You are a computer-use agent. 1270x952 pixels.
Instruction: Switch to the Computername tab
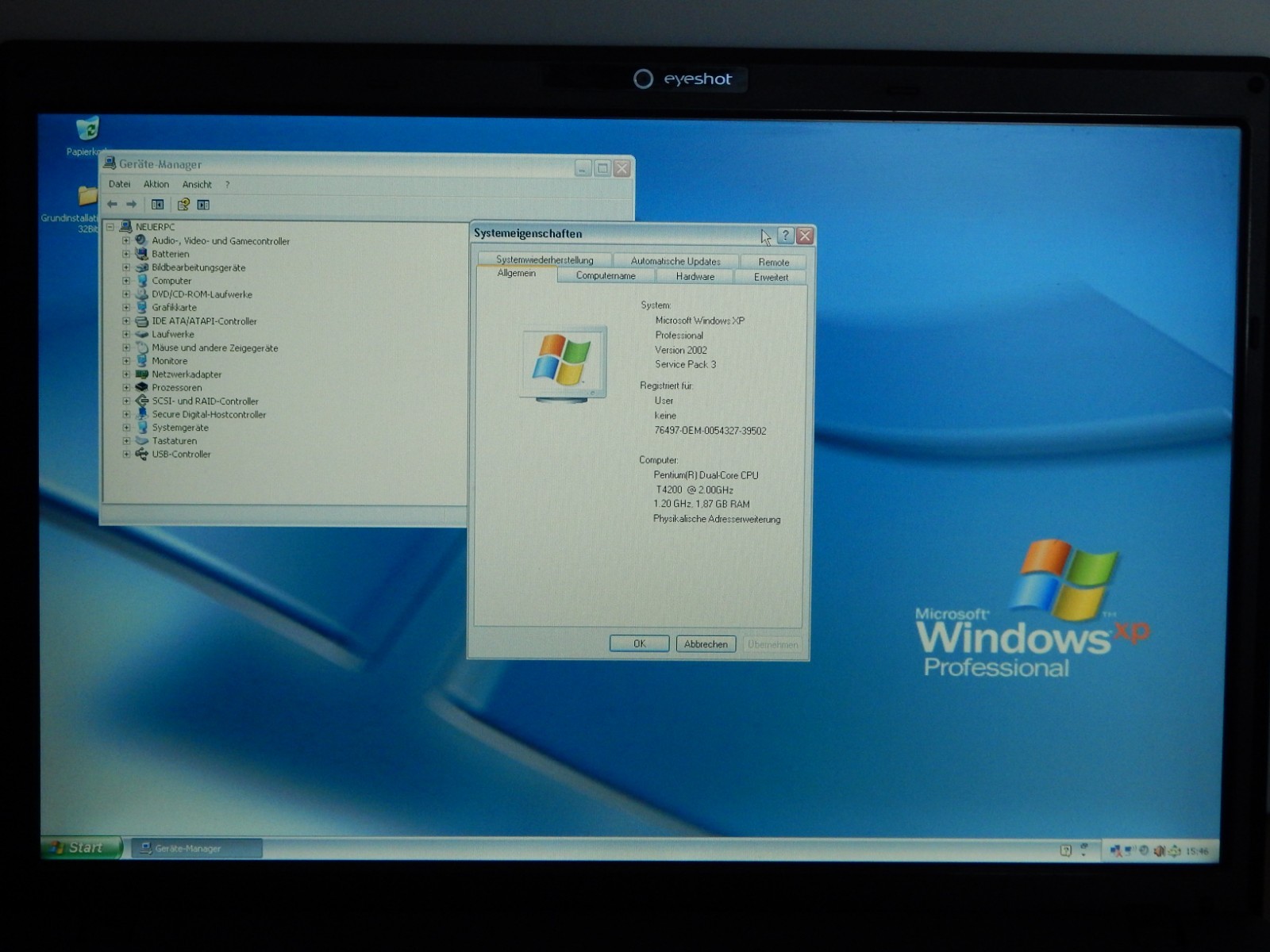pyautogui.click(x=606, y=276)
